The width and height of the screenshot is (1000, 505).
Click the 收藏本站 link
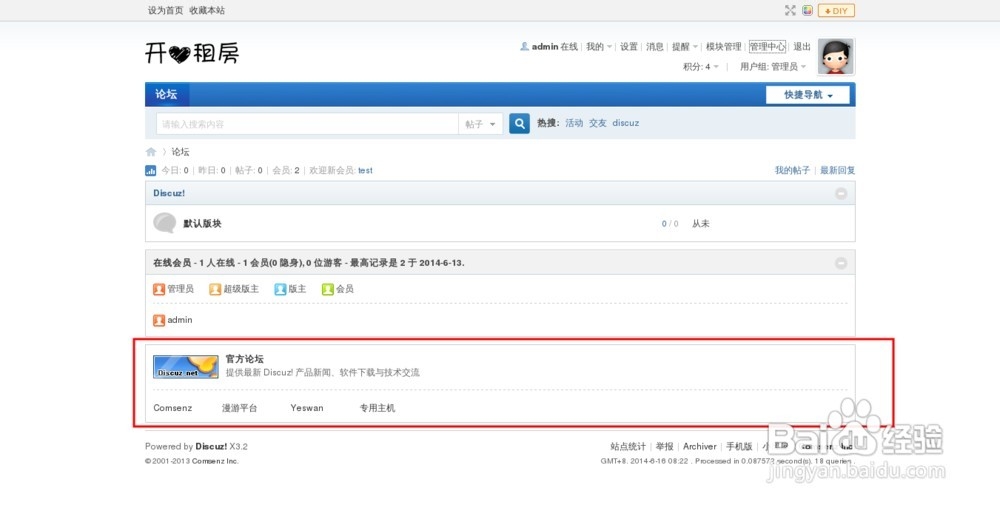207,10
